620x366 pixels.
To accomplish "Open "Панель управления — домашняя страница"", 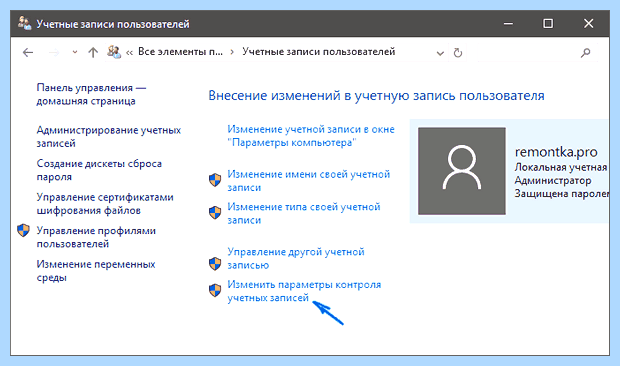I will 91,94.
